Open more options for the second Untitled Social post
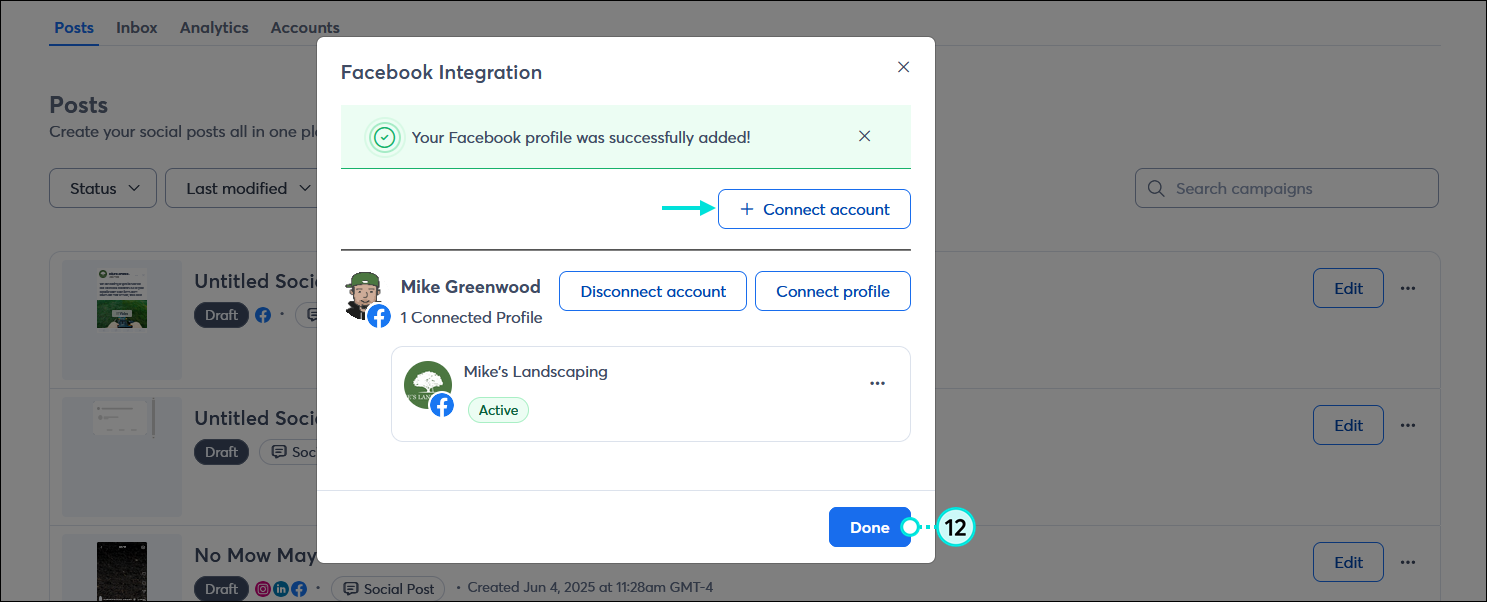This screenshot has width=1487, height=602. click(1408, 425)
